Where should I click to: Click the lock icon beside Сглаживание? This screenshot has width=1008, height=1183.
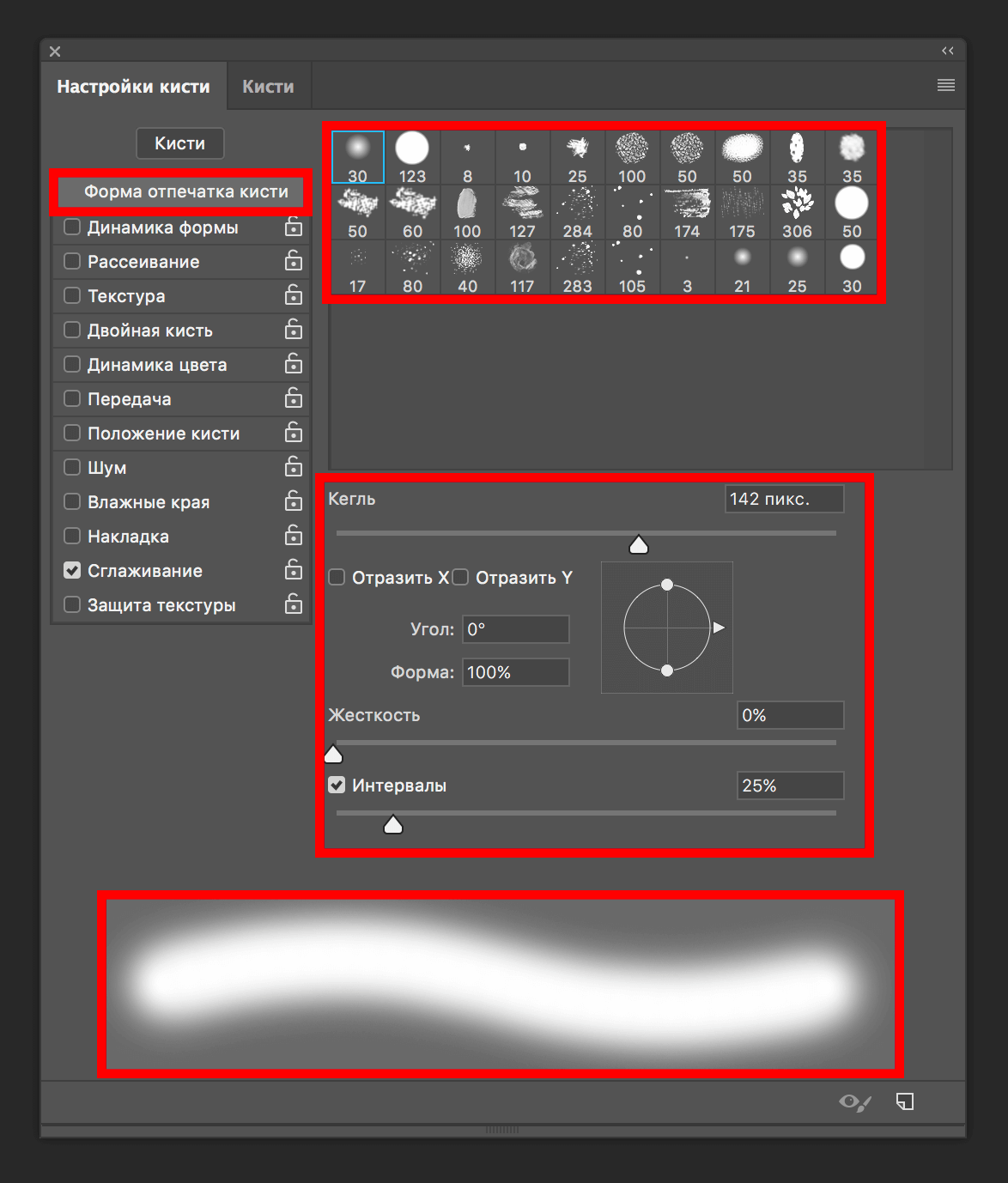click(294, 570)
